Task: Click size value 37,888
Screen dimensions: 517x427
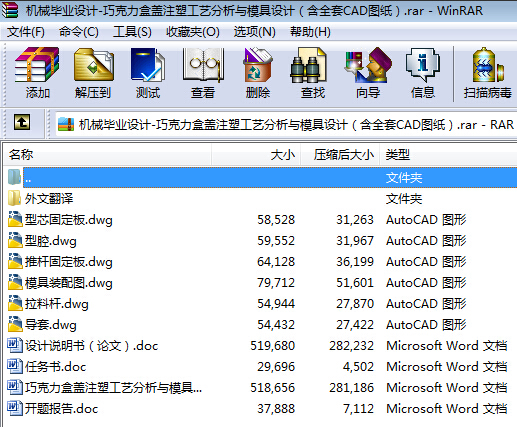Action: pos(276,409)
